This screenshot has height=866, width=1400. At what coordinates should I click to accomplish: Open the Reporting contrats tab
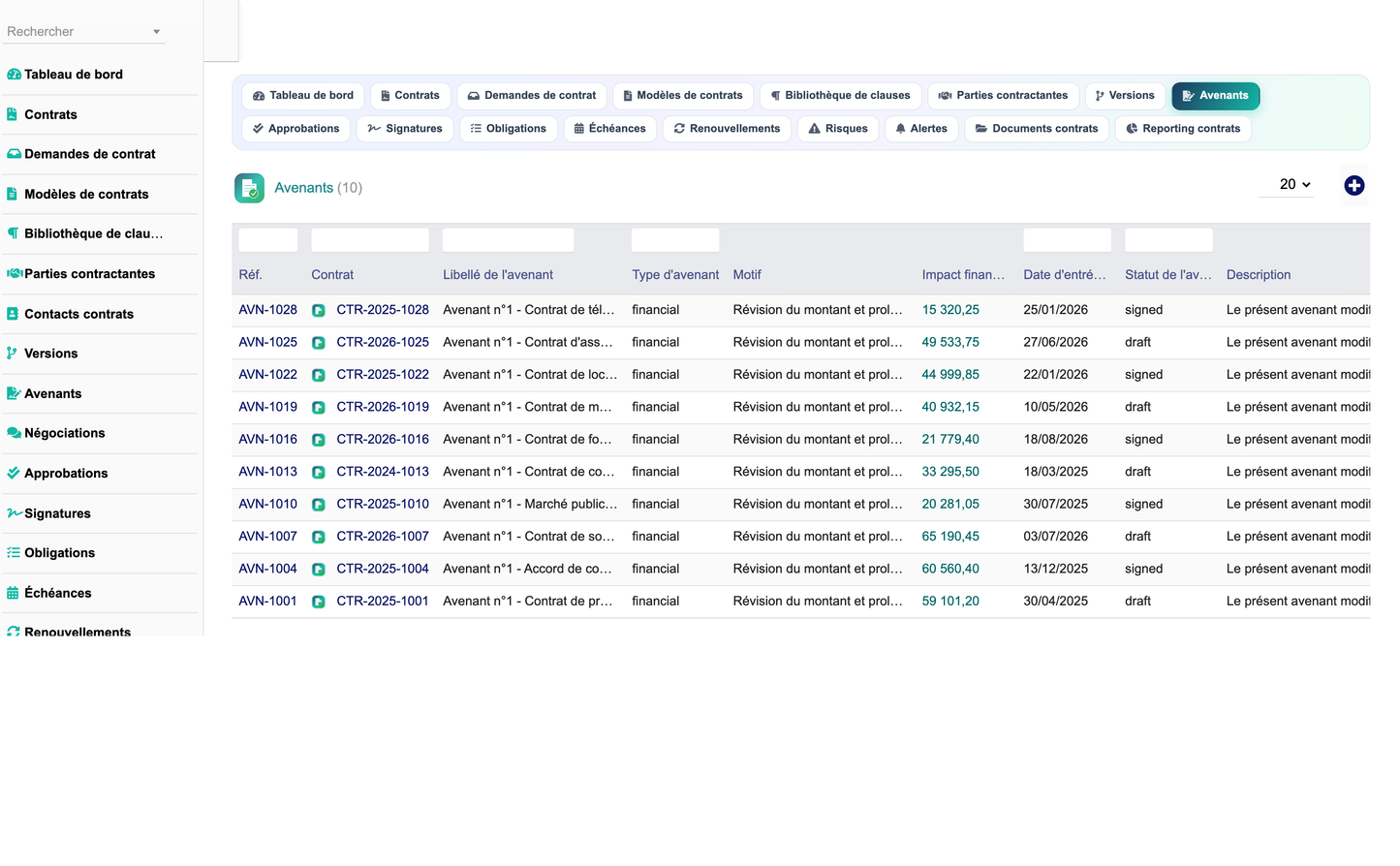[x=1183, y=129]
